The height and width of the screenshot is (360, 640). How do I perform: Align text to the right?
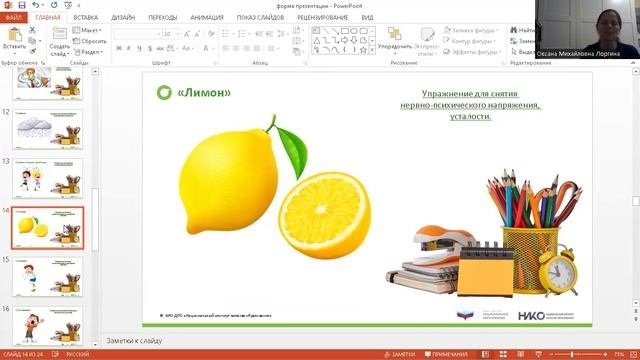[246, 48]
